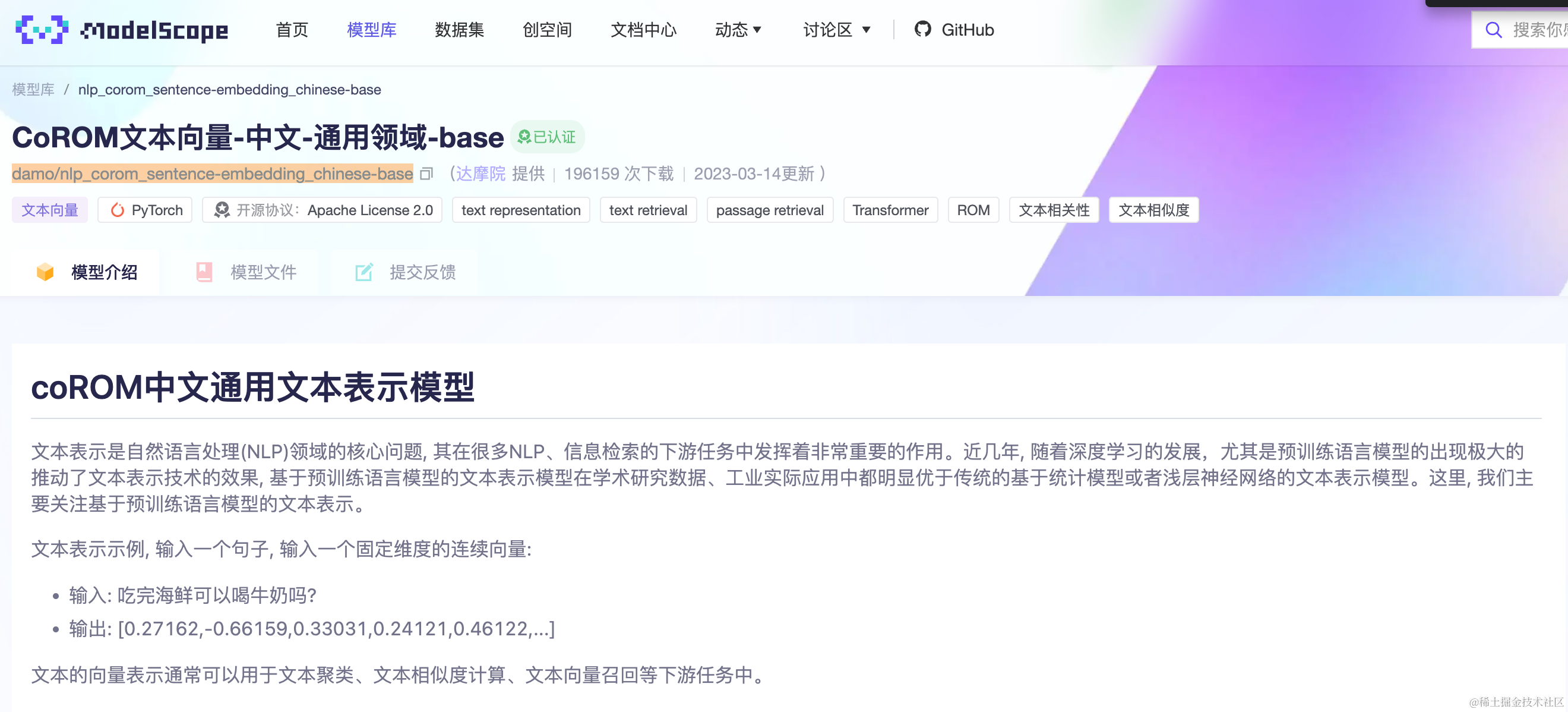Click the ModelScope logo icon

[x=42, y=30]
